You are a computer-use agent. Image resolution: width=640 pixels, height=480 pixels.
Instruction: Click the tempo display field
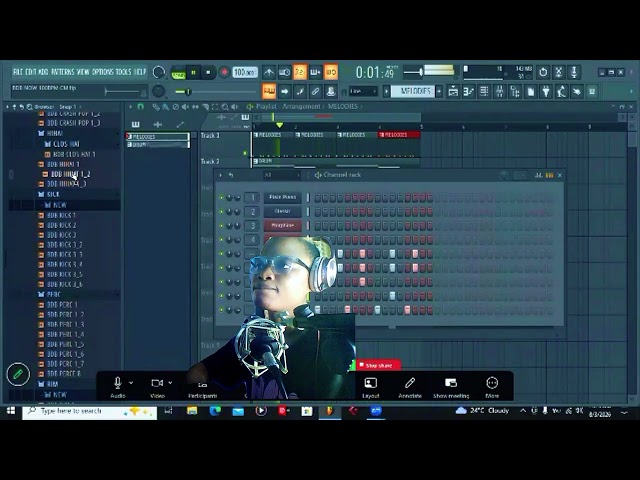[245, 73]
